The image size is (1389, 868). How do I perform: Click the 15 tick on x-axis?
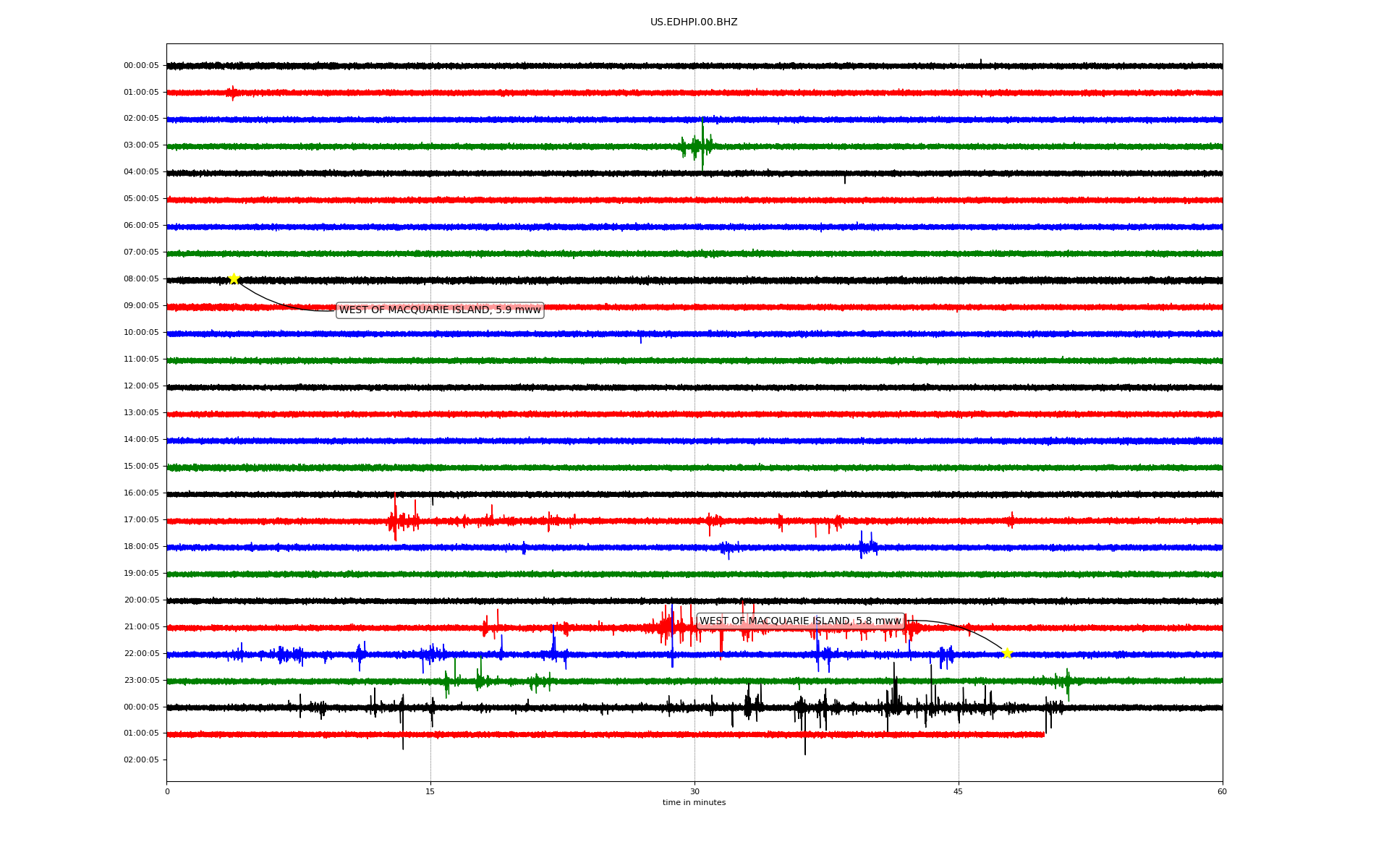[x=430, y=791]
